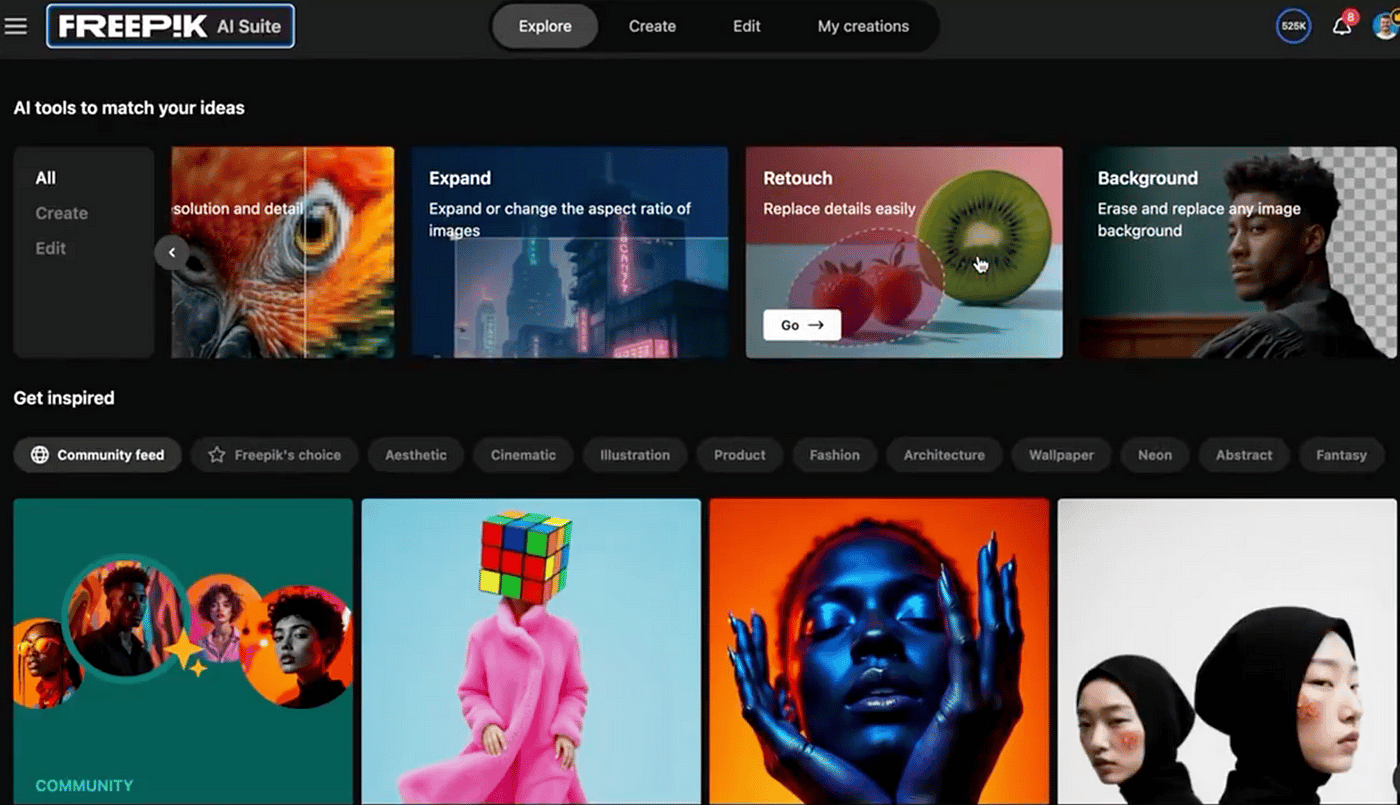Select the Neon category chip
This screenshot has width=1400, height=805.
1154,455
